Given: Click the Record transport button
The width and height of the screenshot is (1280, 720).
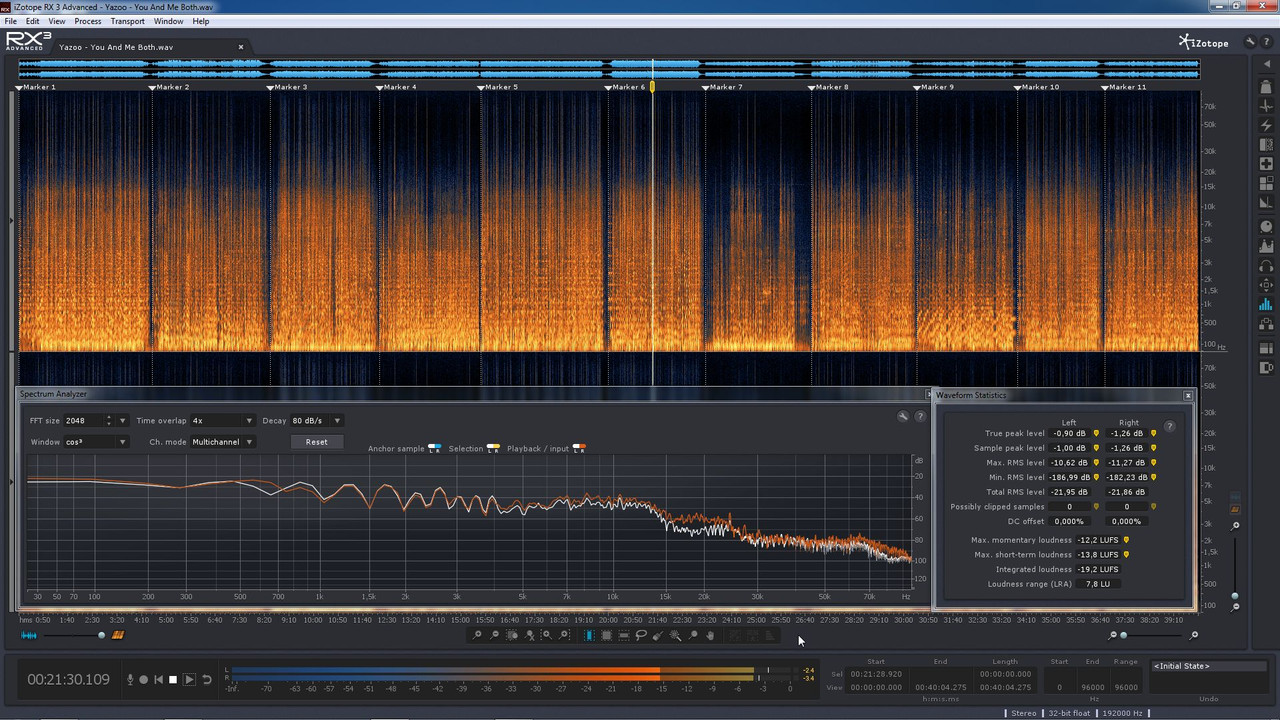Looking at the screenshot, I should pos(143,679).
